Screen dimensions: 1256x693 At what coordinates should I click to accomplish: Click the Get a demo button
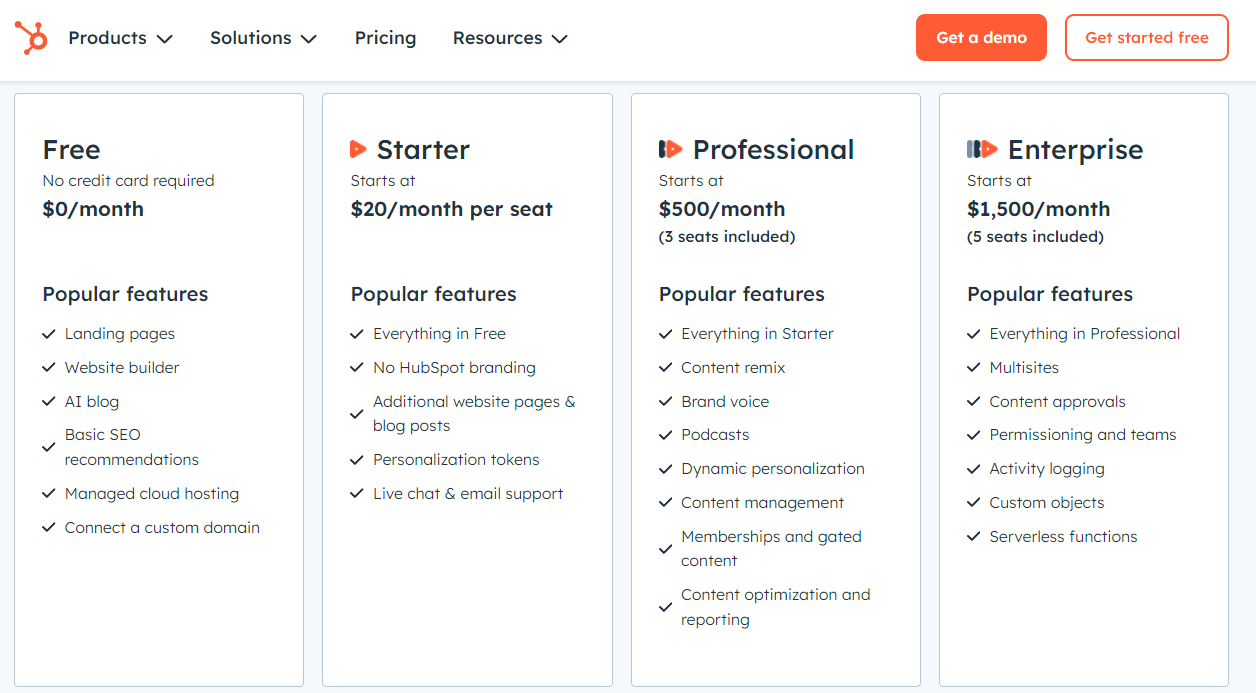point(981,37)
